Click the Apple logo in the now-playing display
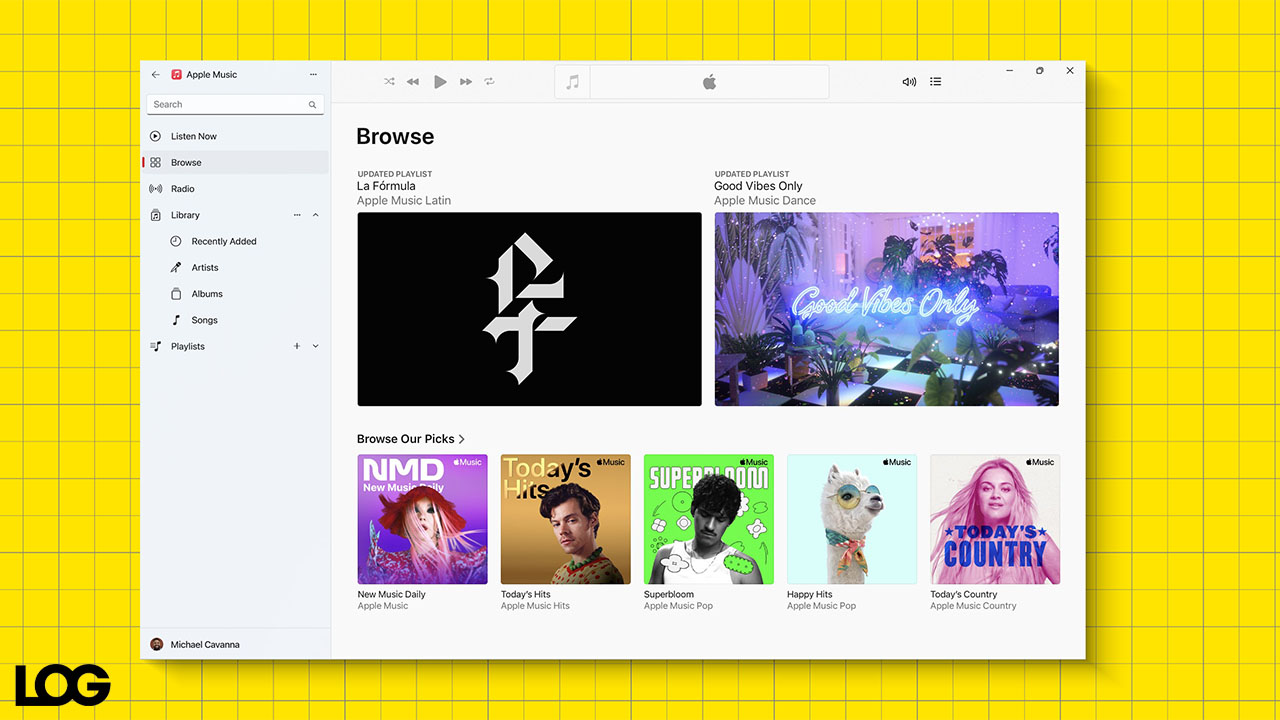The height and width of the screenshot is (720, 1280). pos(709,82)
